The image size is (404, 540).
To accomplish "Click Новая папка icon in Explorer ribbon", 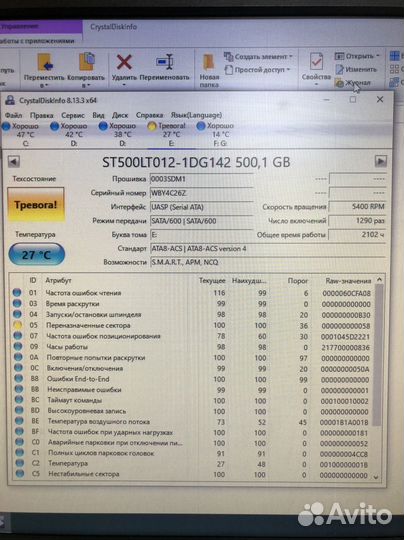I will coord(208,62).
